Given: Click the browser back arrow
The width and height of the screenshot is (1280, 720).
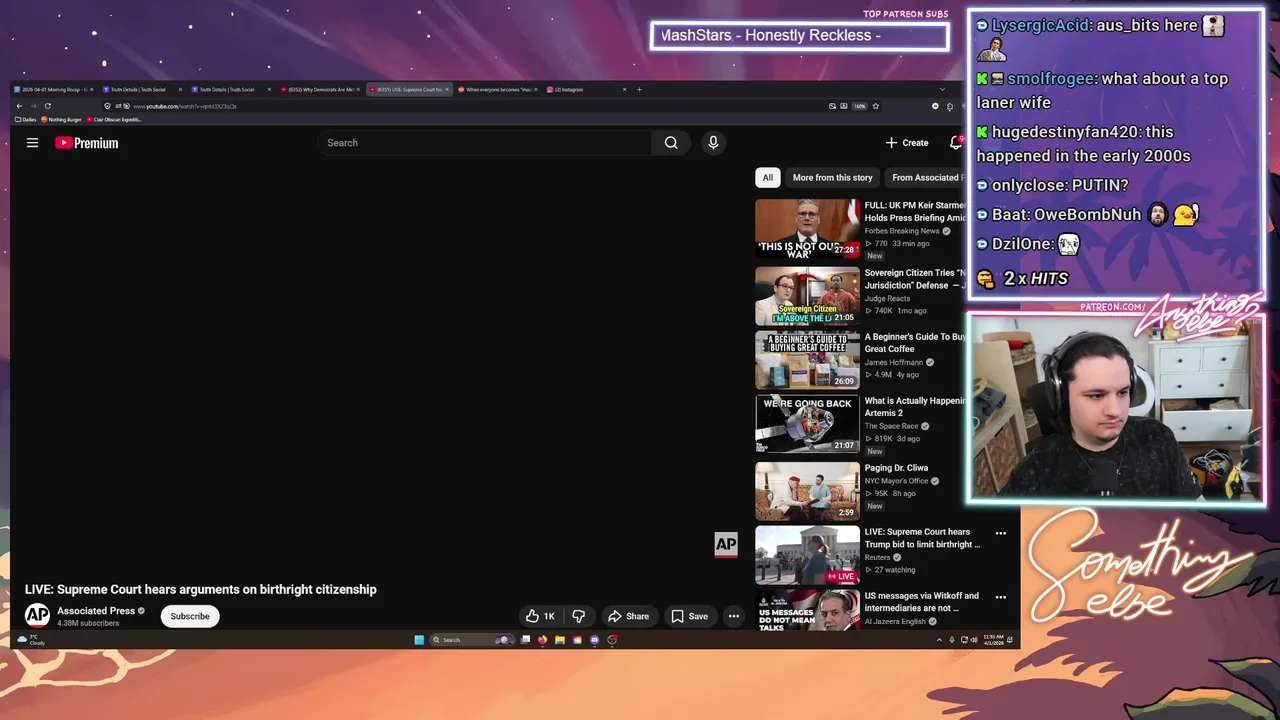Looking at the screenshot, I should point(19,106).
